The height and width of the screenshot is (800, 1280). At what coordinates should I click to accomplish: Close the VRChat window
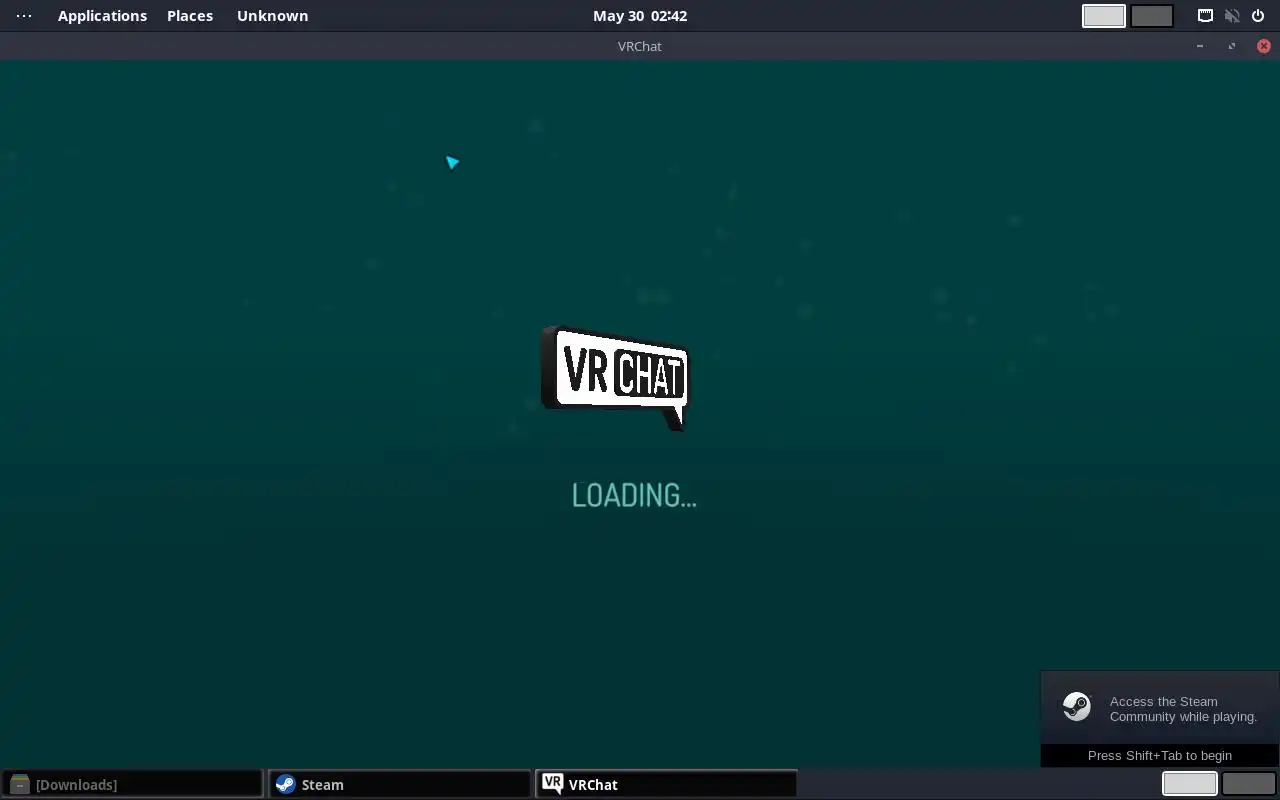pyautogui.click(x=1264, y=46)
